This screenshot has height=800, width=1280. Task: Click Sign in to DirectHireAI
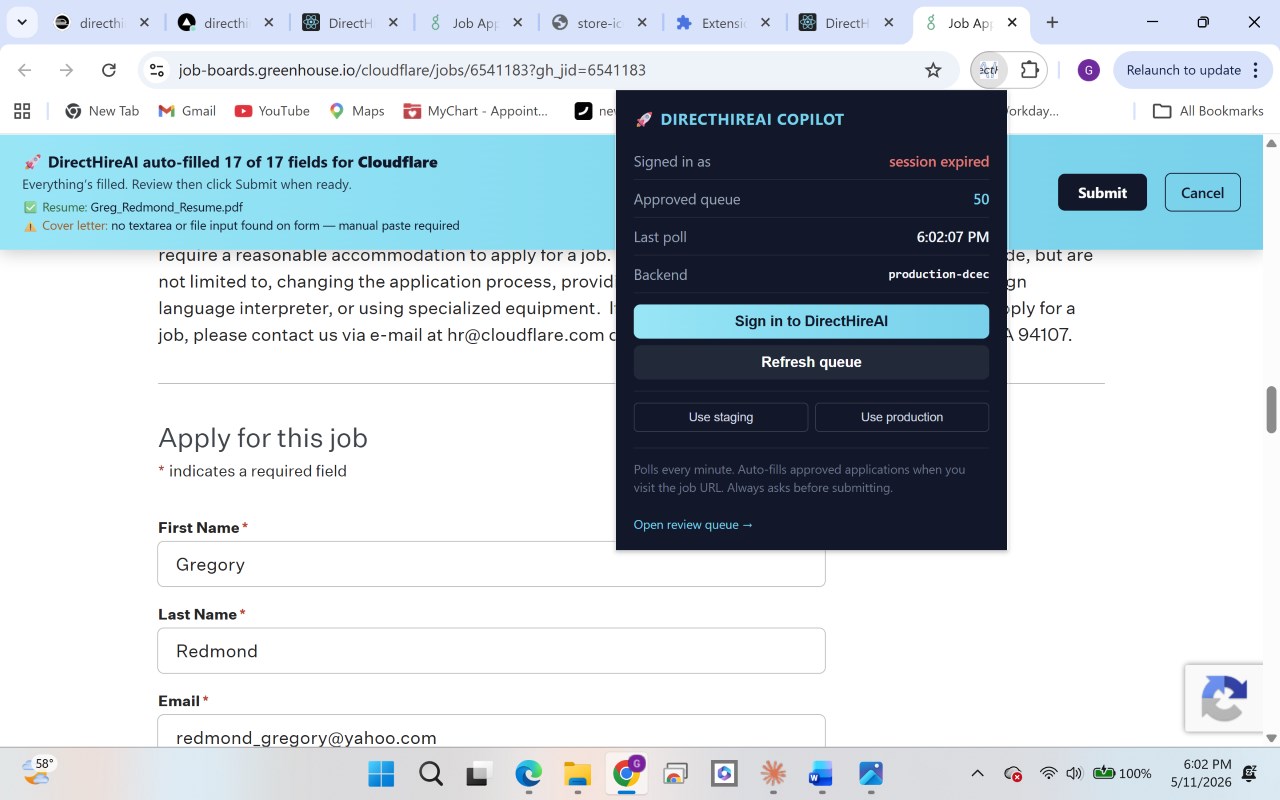(811, 321)
